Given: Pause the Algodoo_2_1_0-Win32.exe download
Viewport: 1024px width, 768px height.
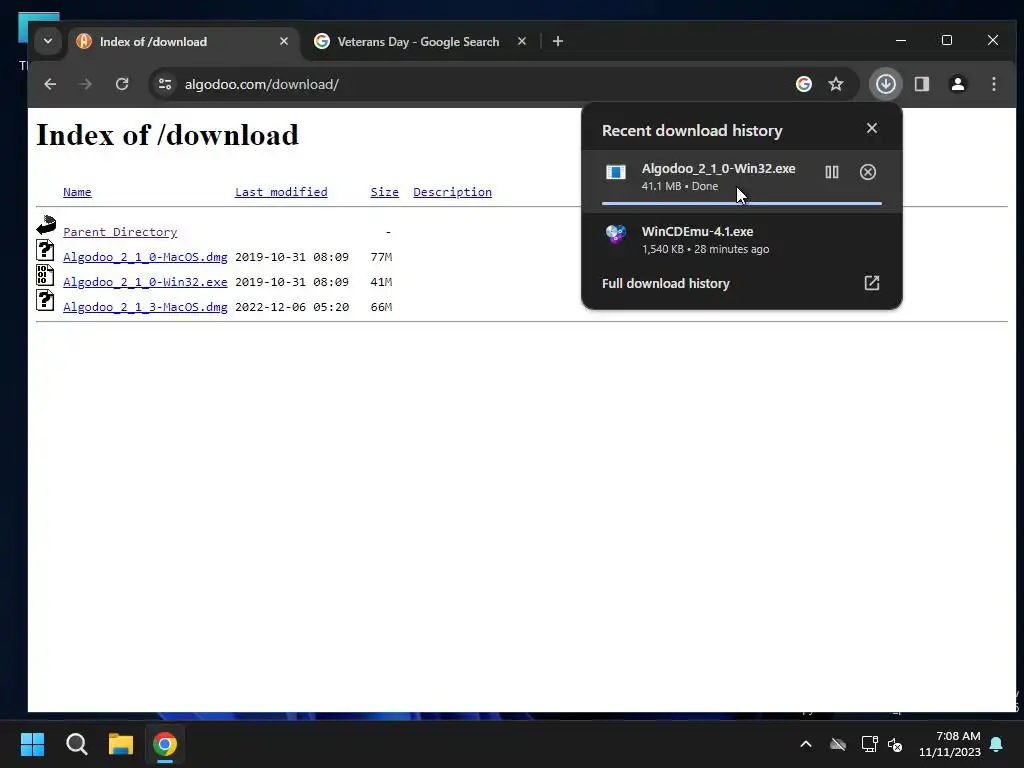Looking at the screenshot, I should pos(832,172).
